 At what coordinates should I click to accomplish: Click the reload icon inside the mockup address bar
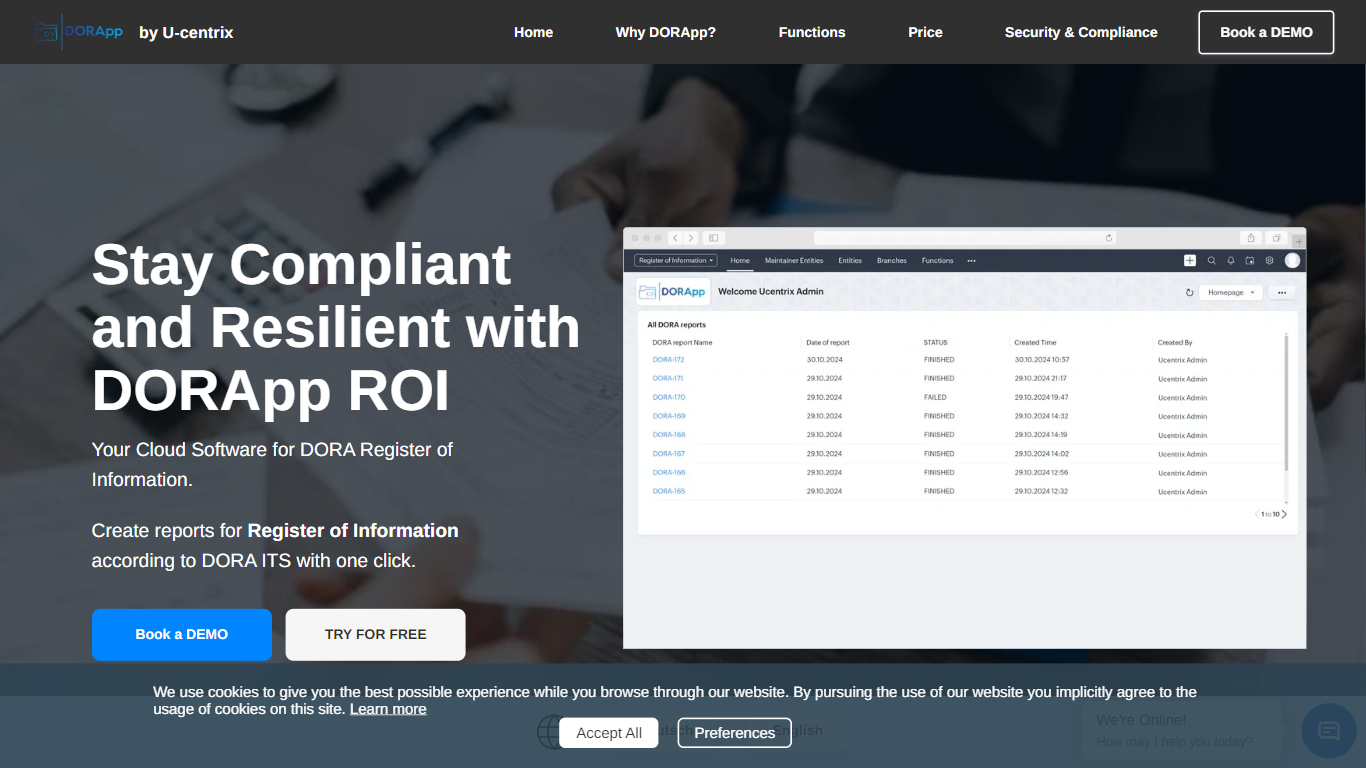coord(1109,238)
